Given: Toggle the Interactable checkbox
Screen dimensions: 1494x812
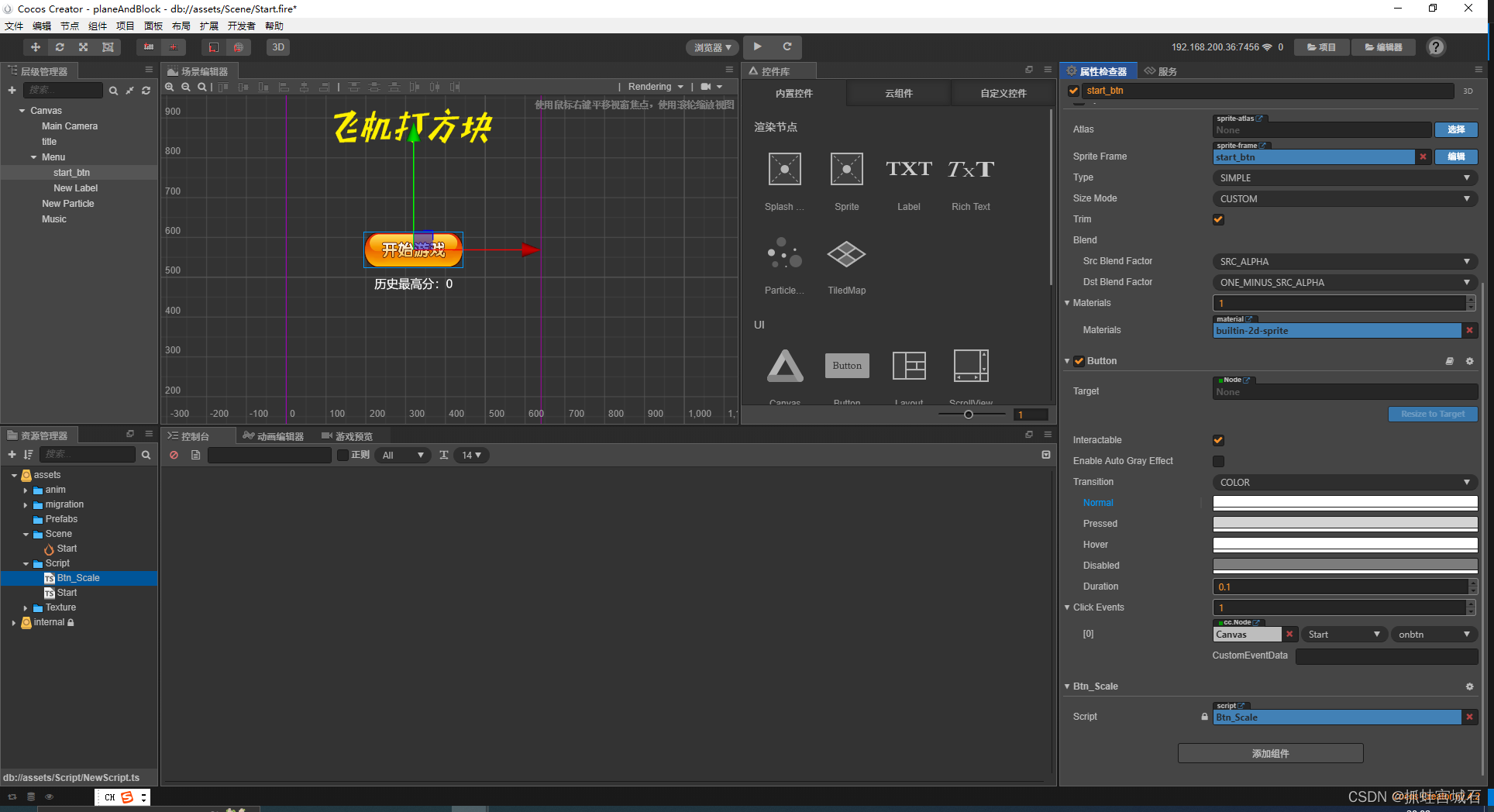Looking at the screenshot, I should (1218, 440).
